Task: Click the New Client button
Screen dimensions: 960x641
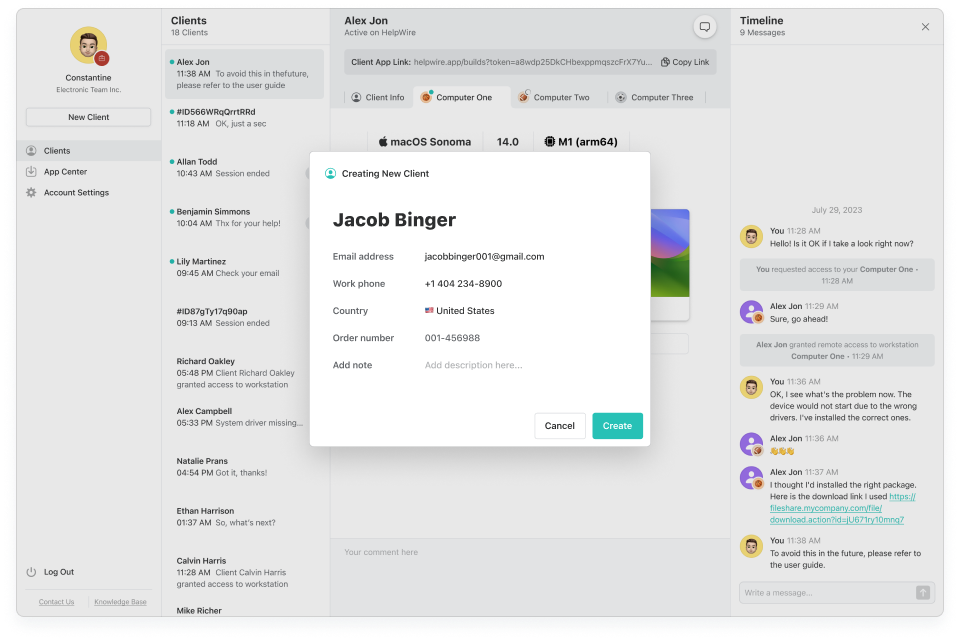Action: [x=89, y=117]
